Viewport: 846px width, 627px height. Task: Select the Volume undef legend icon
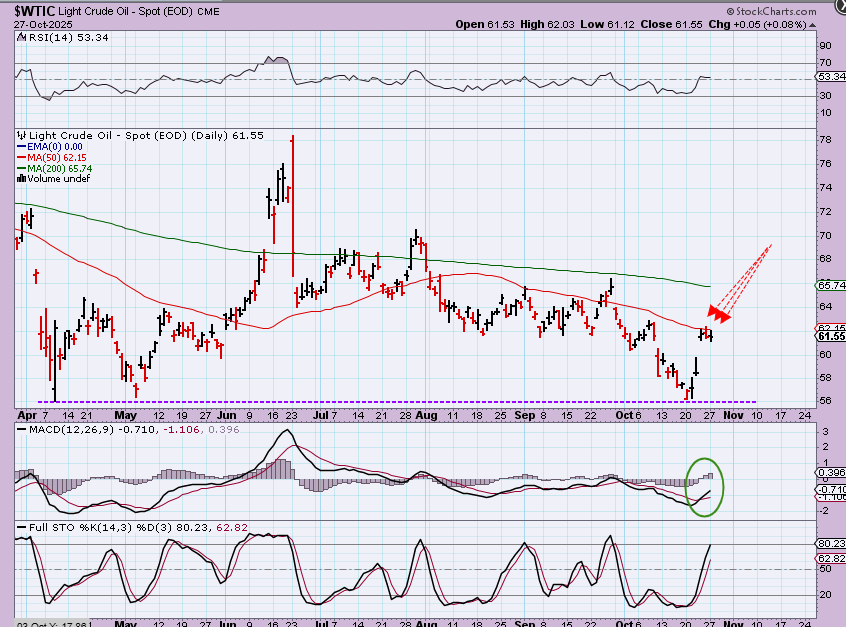pyautogui.click(x=21, y=179)
